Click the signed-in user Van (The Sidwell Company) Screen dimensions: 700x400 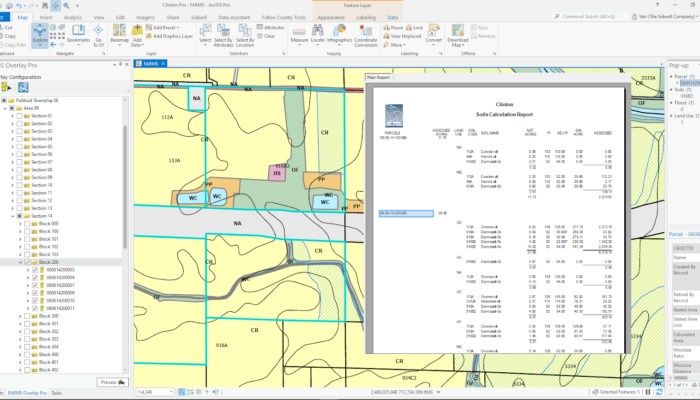666,17
